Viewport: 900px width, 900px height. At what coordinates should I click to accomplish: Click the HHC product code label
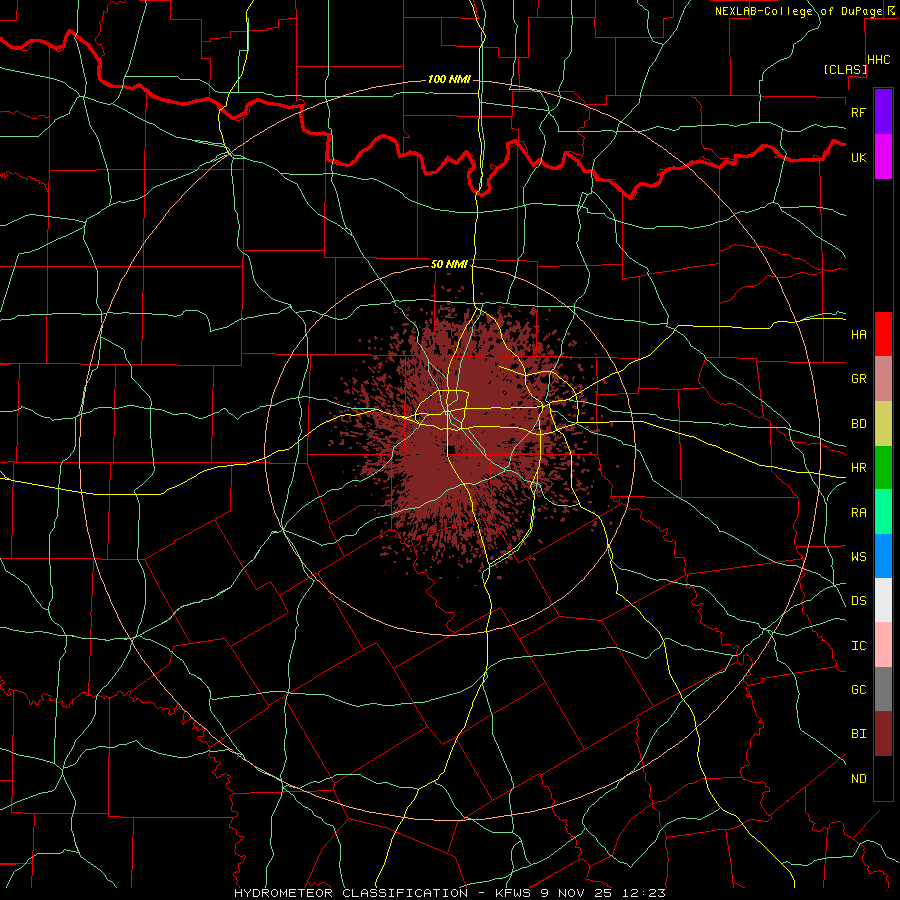pos(879,60)
